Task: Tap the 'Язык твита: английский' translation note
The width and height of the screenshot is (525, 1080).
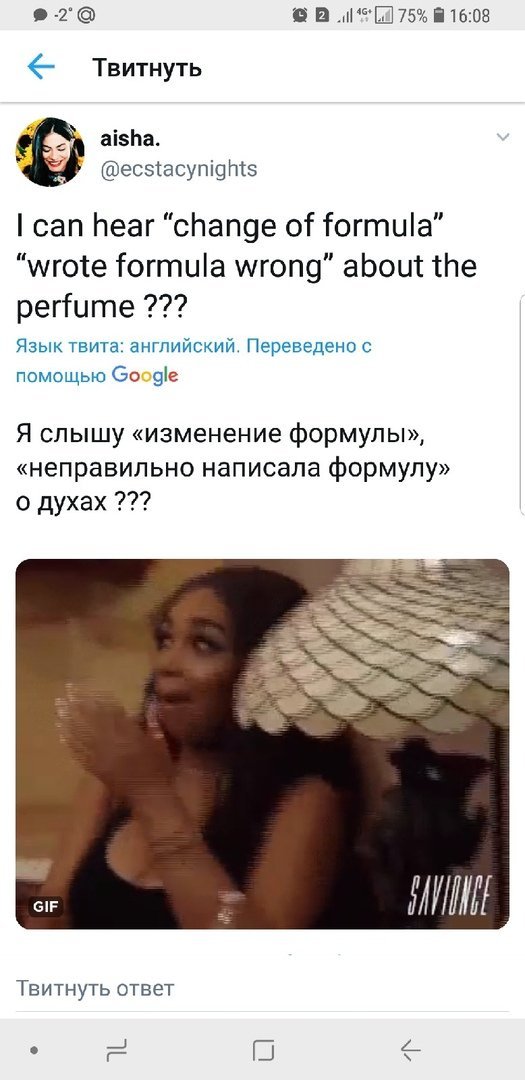Action: pyautogui.click(x=127, y=346)
